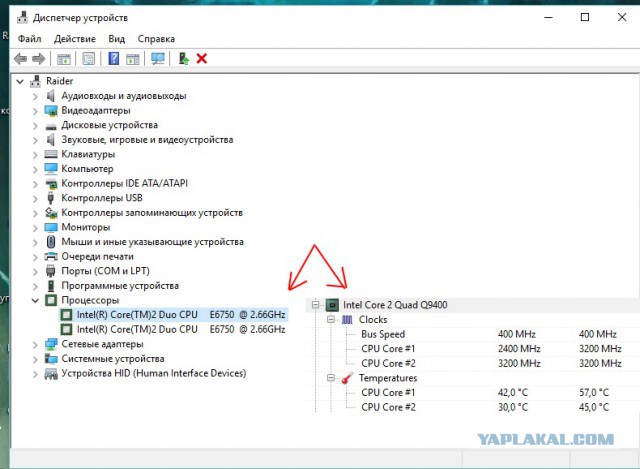This screenshot has height=469, width=640.
Task: Click the Back arrow toolbar icon
Action: click(20, 59)
